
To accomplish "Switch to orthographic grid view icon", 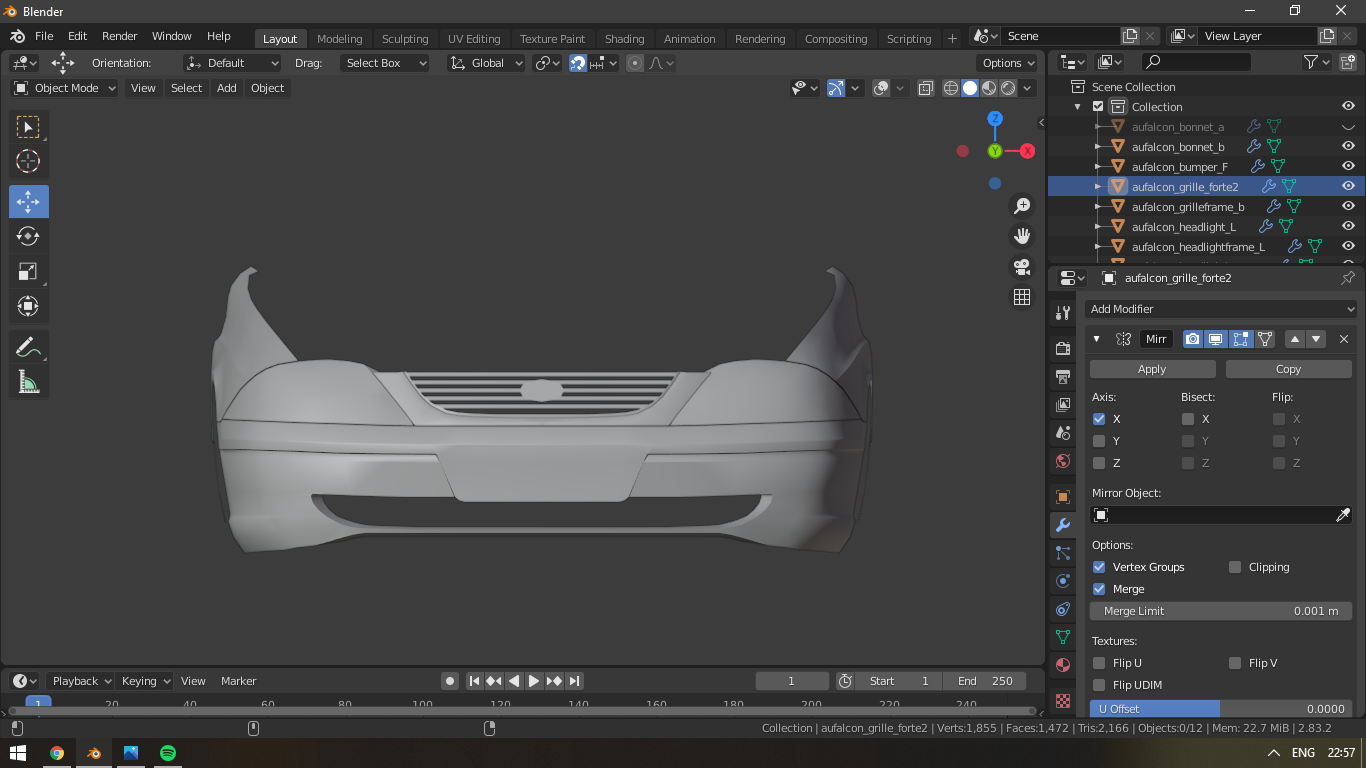I will tap(1021, 297).
